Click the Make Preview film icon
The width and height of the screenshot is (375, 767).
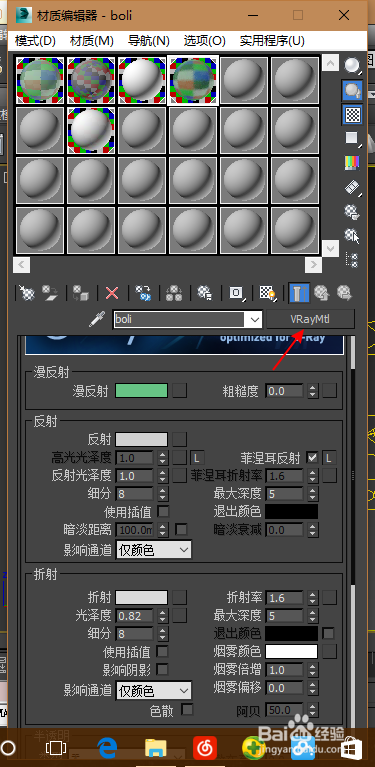point(352,186)
